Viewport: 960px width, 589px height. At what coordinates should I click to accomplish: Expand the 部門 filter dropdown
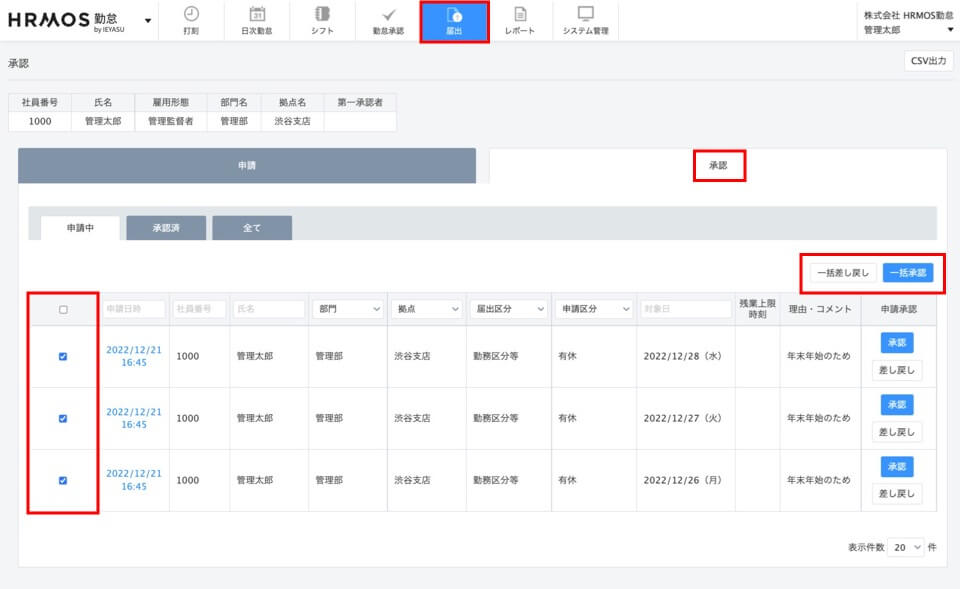tap(348, 310)
